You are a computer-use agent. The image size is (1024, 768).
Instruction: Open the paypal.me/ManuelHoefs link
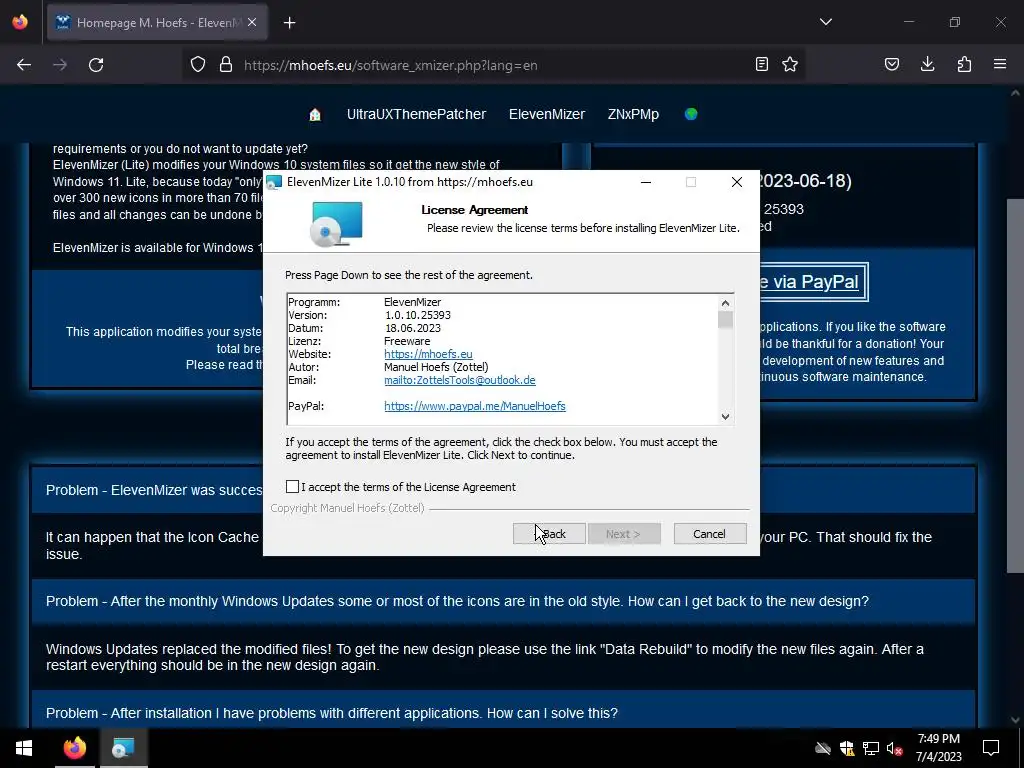tap(475, 406)
